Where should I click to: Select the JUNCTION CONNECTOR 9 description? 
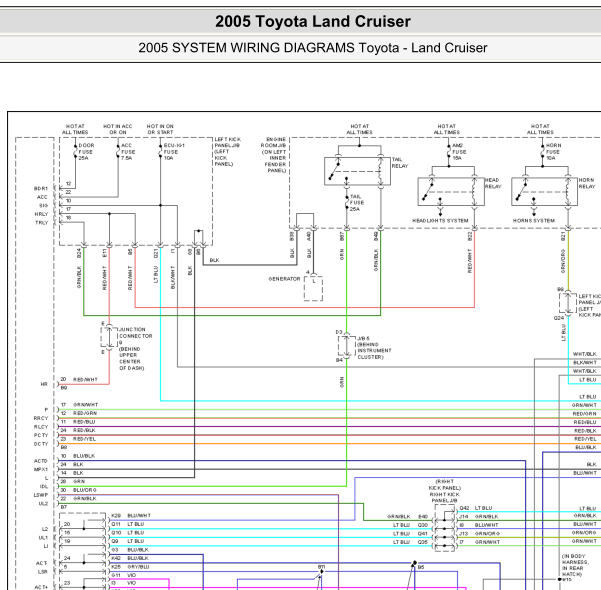click(x=135, y=349)
